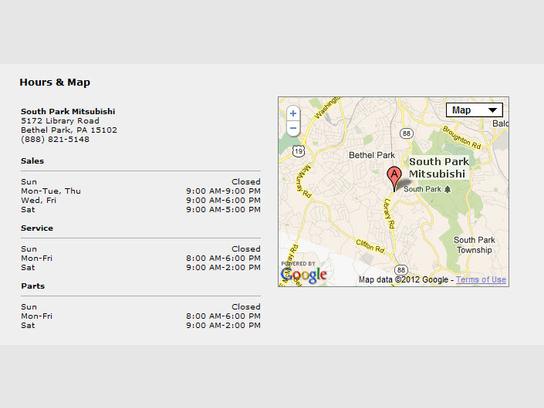Zoom out with the map minus button
The height and width of the screenshot is (408, 544).
(293, 128)
